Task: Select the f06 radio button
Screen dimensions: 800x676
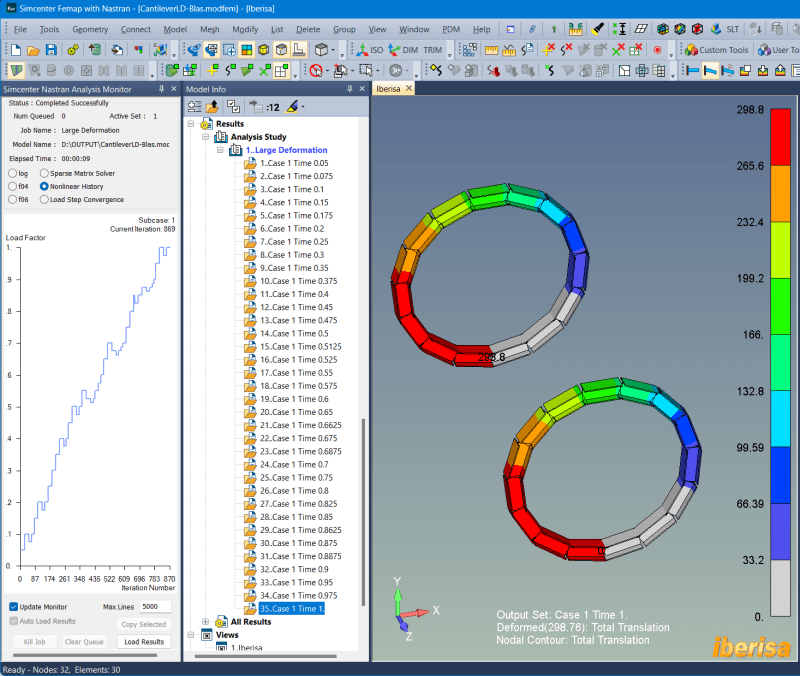Action: pos(13,199)
